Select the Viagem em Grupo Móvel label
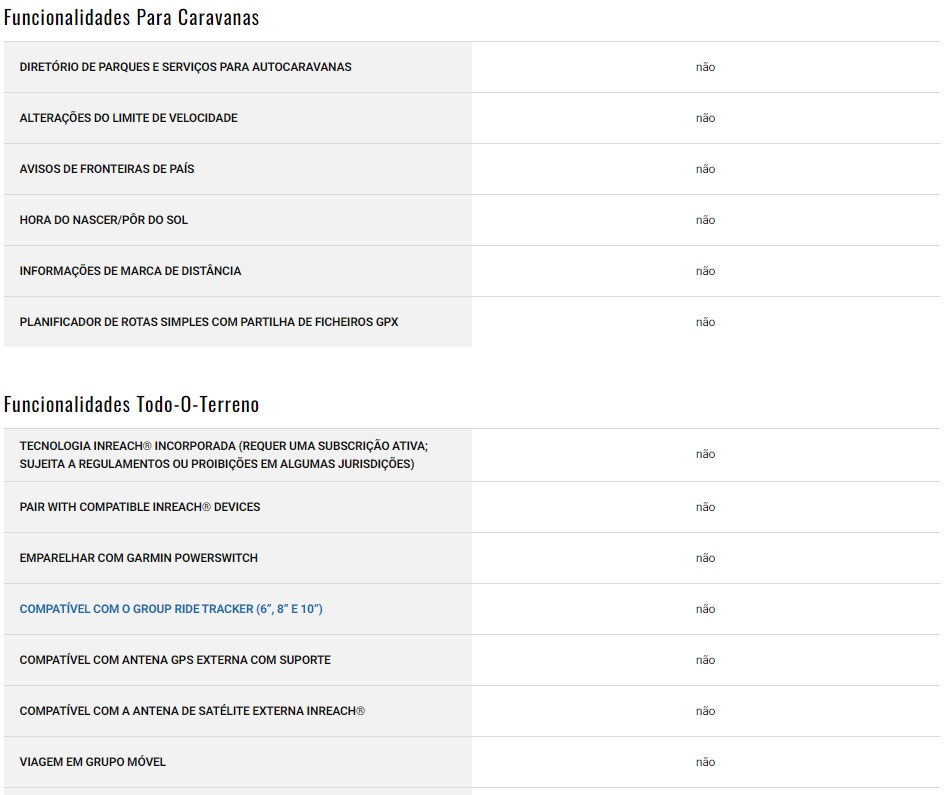The height and width of the screenshot is (795, 946). [92, 762]
